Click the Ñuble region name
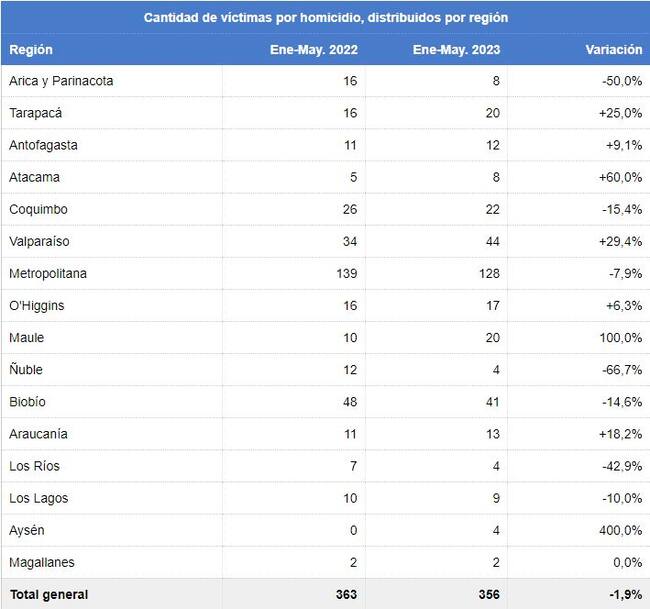This screenshot has height=609, width=650. click(x=26, y=370)
